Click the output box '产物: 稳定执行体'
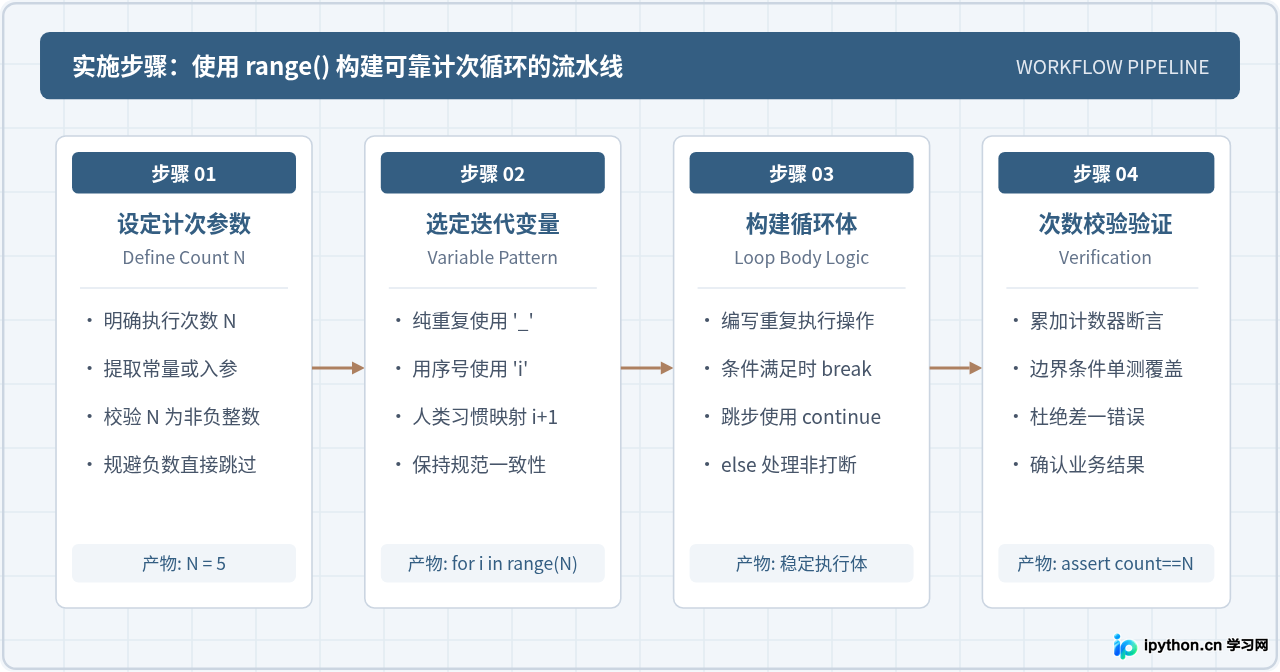 point(801,563)
